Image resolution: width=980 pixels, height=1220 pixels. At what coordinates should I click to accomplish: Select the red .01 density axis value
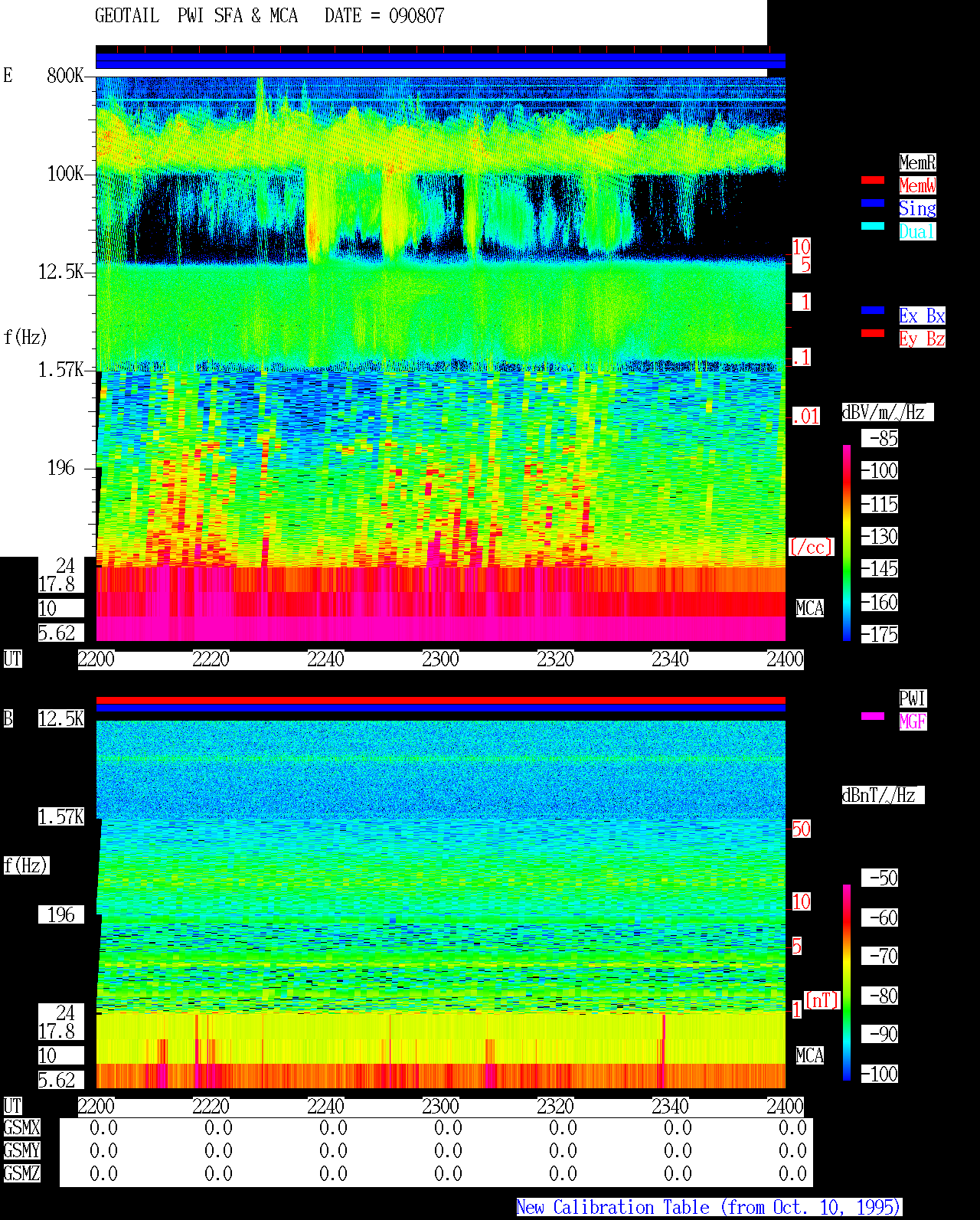tap(805, 417)
